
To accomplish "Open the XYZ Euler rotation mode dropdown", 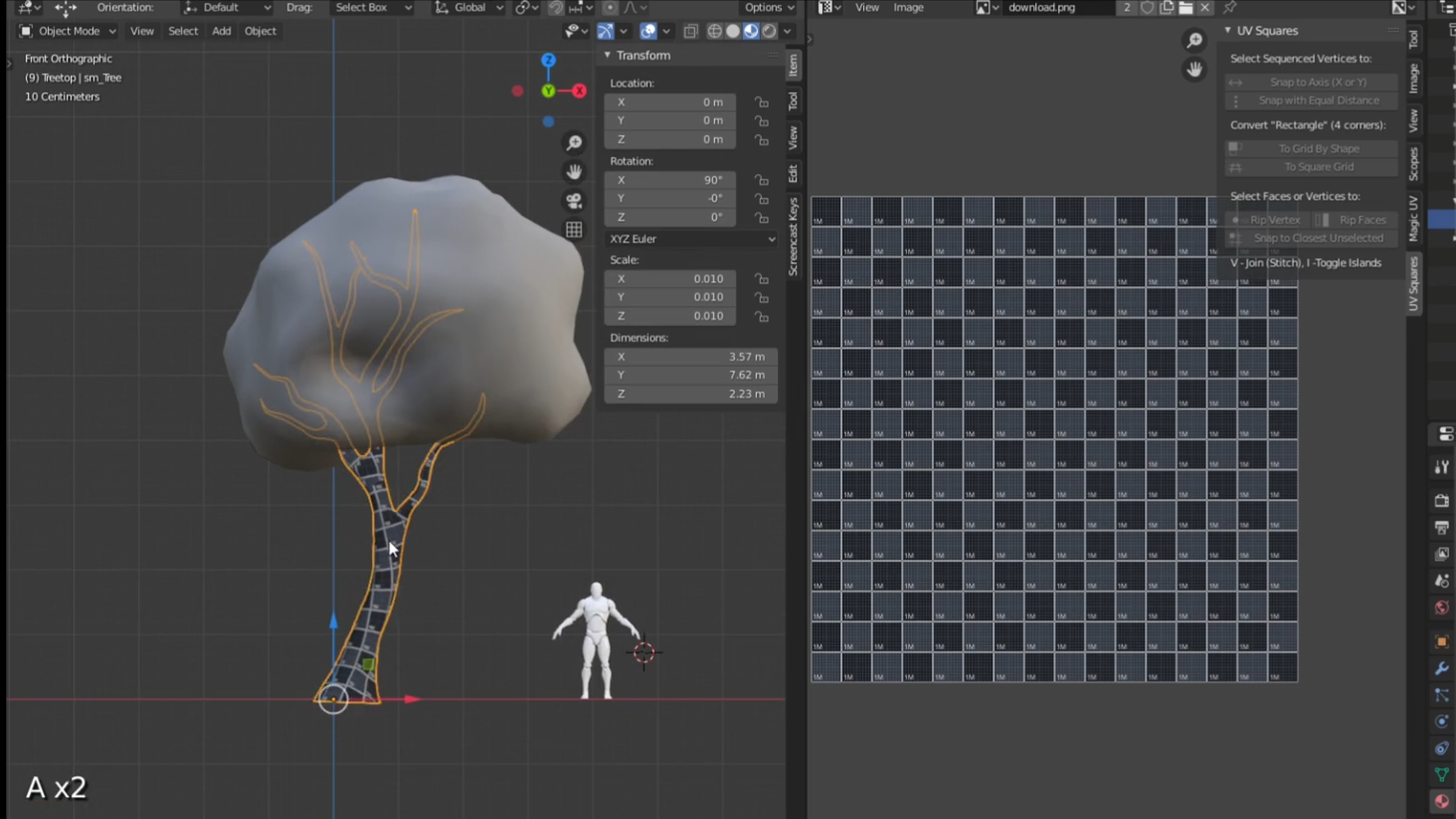I will pos(691,240).
